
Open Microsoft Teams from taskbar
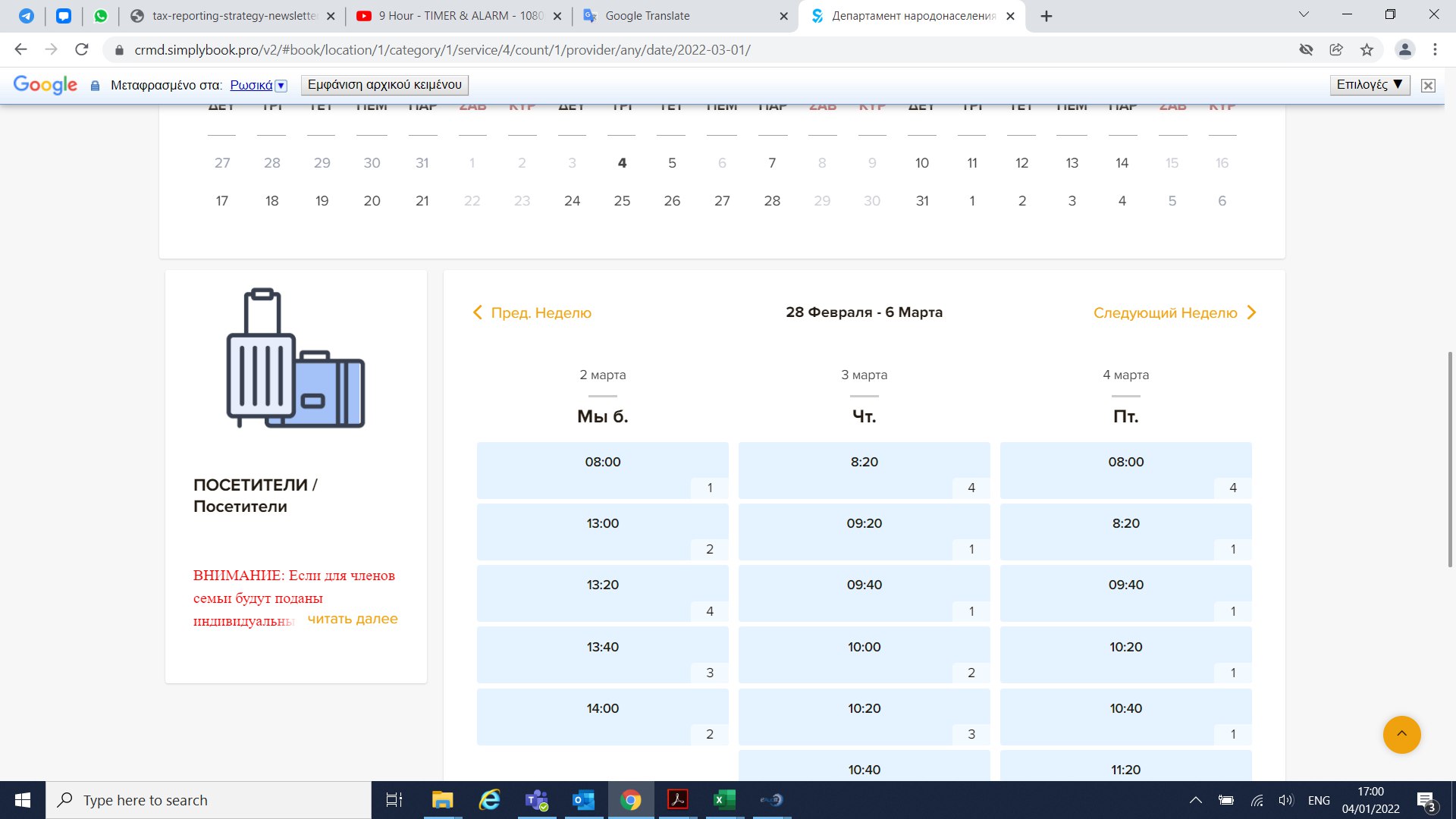[x=537, y=800]
